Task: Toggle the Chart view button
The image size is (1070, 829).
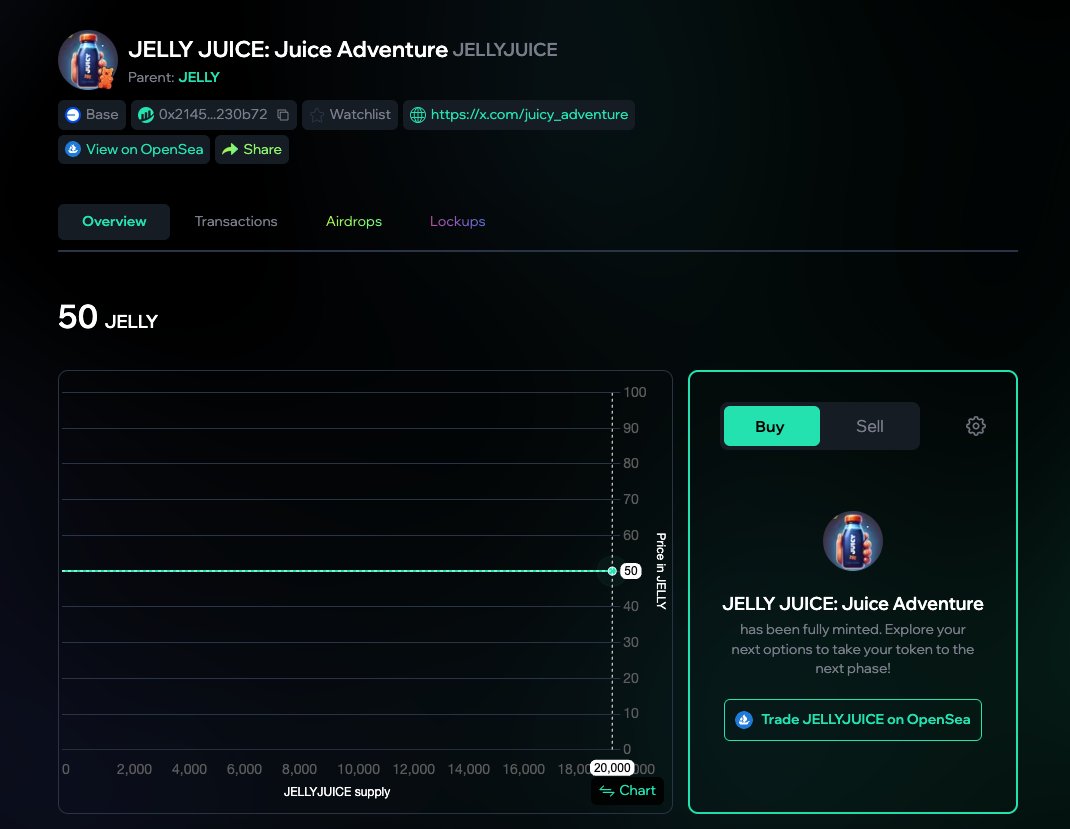Action: 627,791
